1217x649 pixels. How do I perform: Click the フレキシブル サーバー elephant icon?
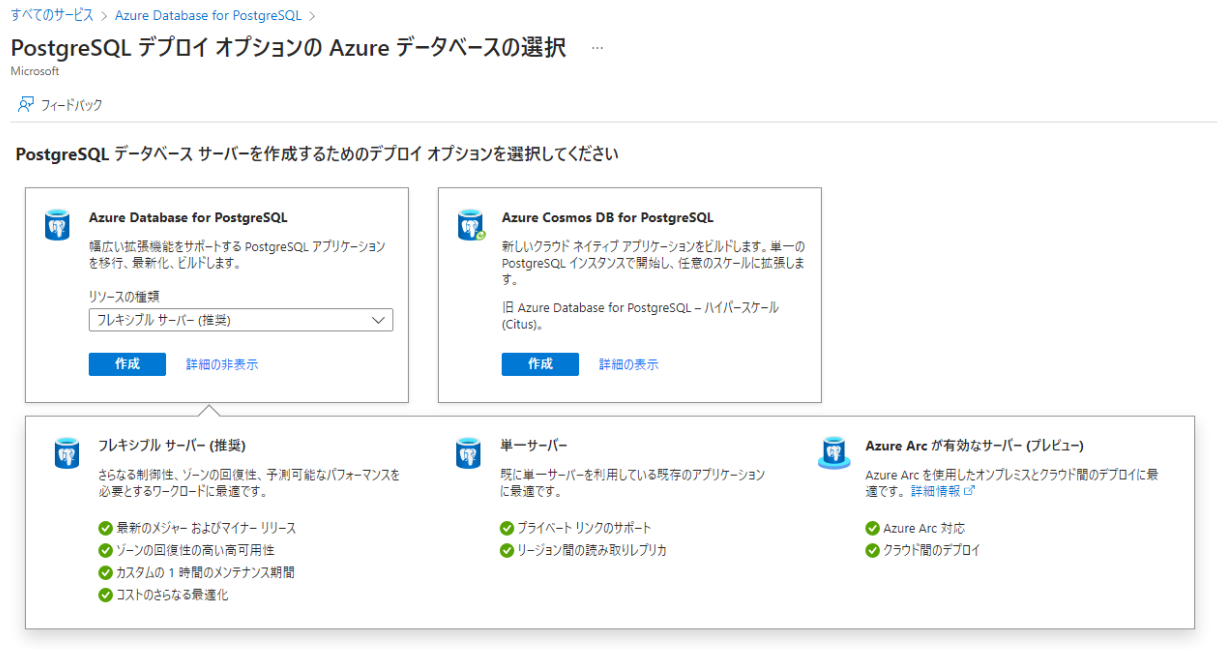tap(66, 453)
